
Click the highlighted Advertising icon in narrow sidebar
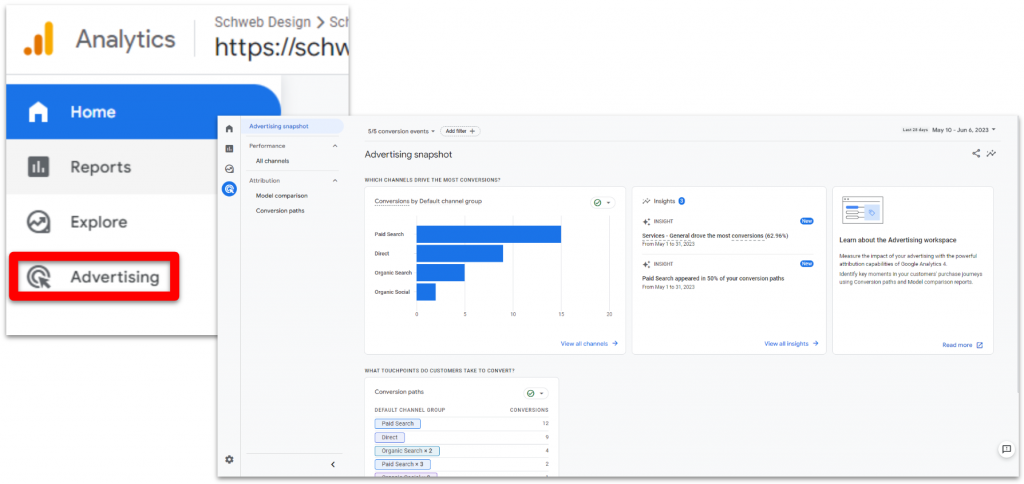tap(229, 188)
